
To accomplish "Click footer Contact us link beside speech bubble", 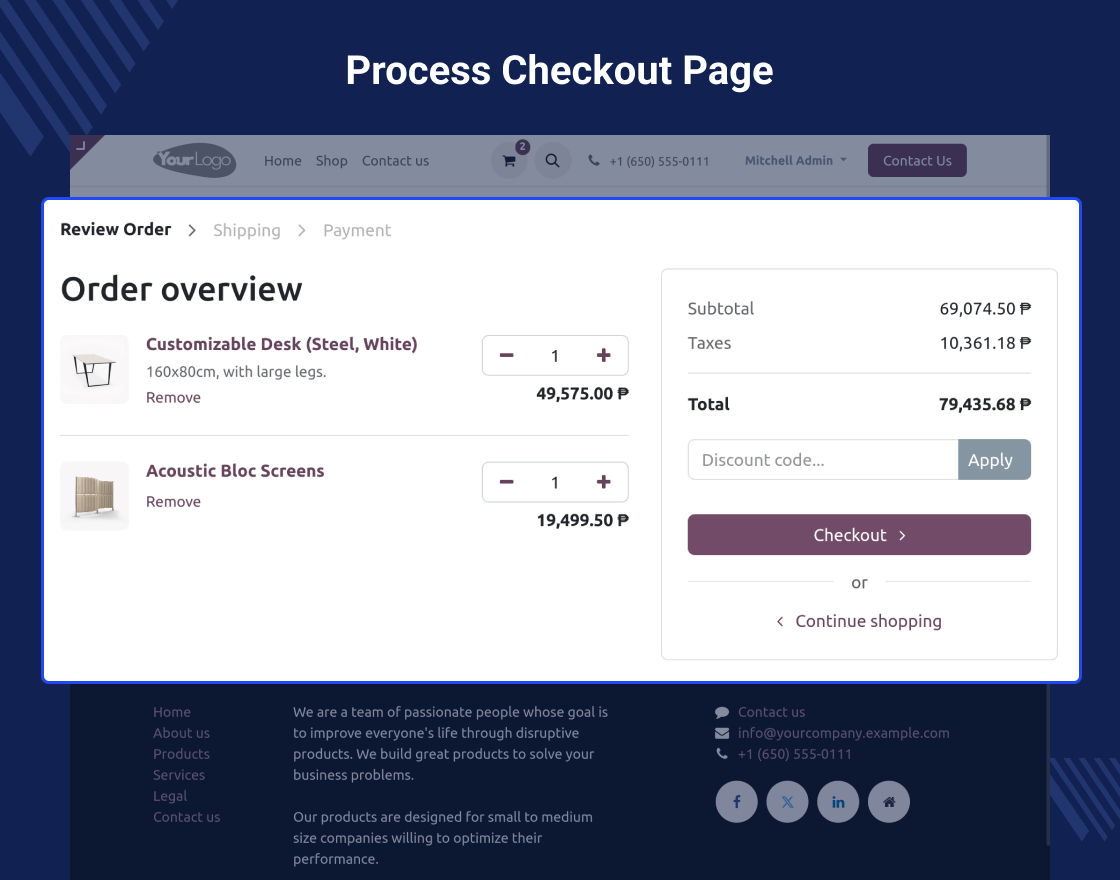I will pyautogui.click(x=771, y=712).
